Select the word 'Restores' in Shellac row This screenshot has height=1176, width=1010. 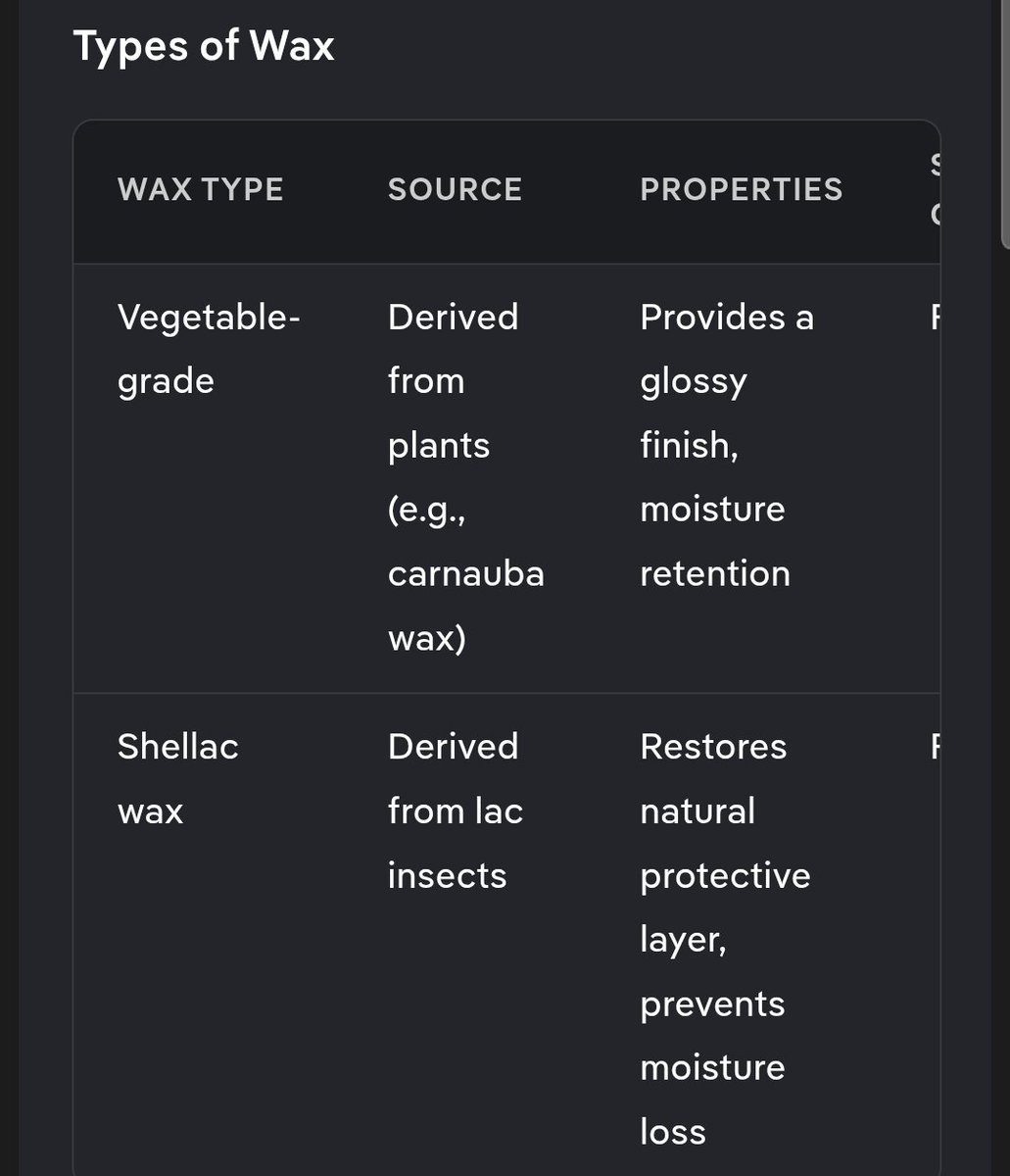click(x=713, y=747)
